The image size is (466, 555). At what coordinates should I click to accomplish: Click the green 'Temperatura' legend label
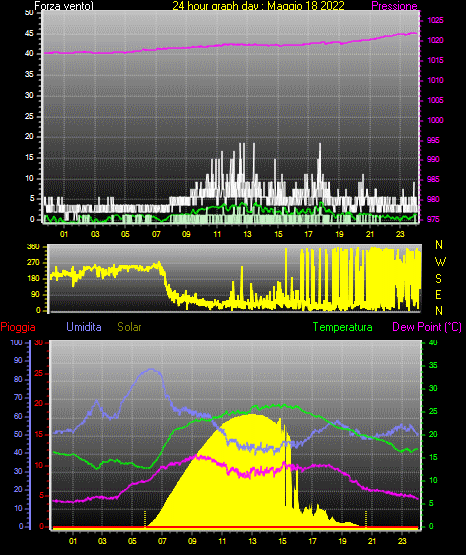tap(343, 327)
